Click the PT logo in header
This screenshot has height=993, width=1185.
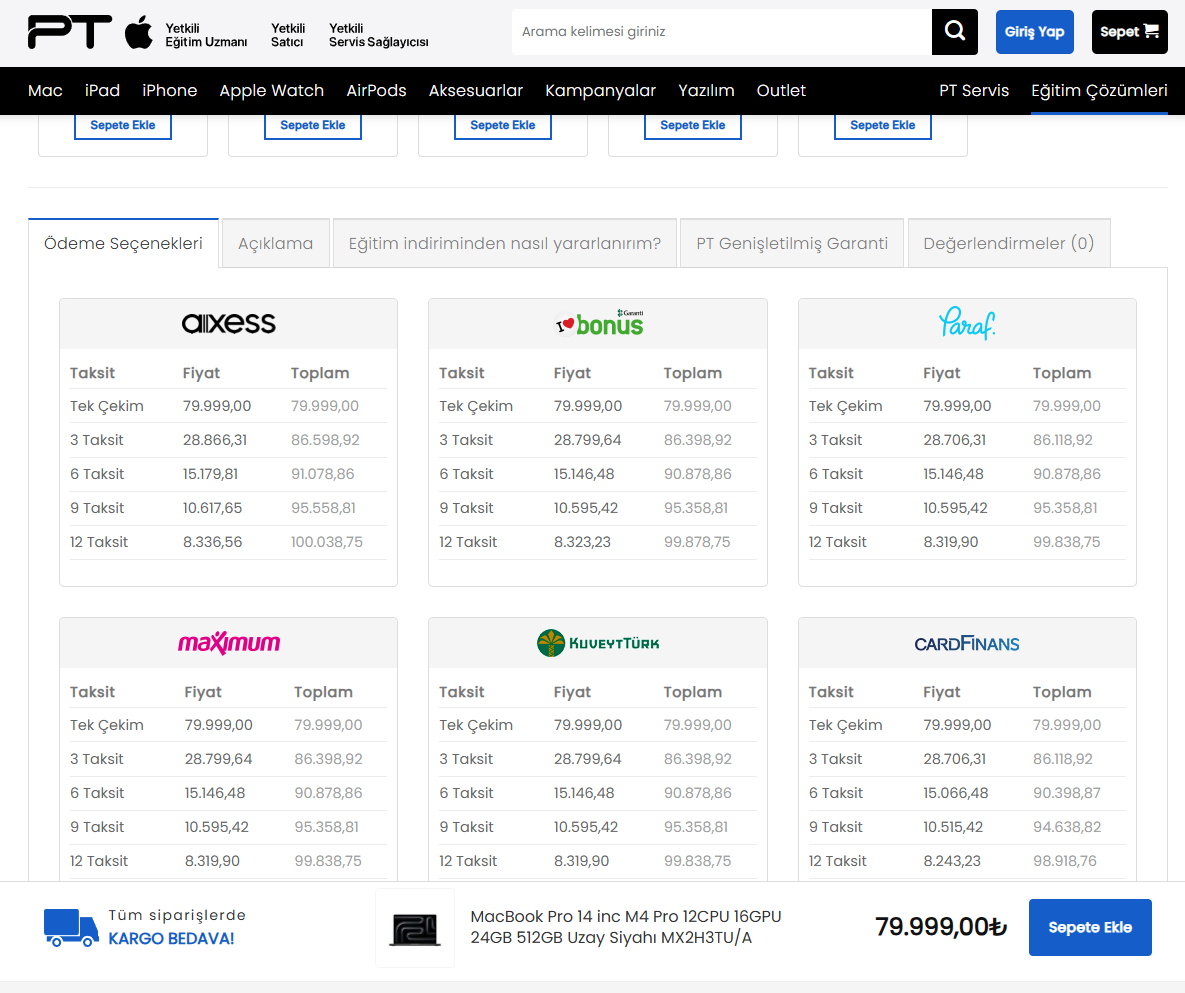tap(70, 32)
